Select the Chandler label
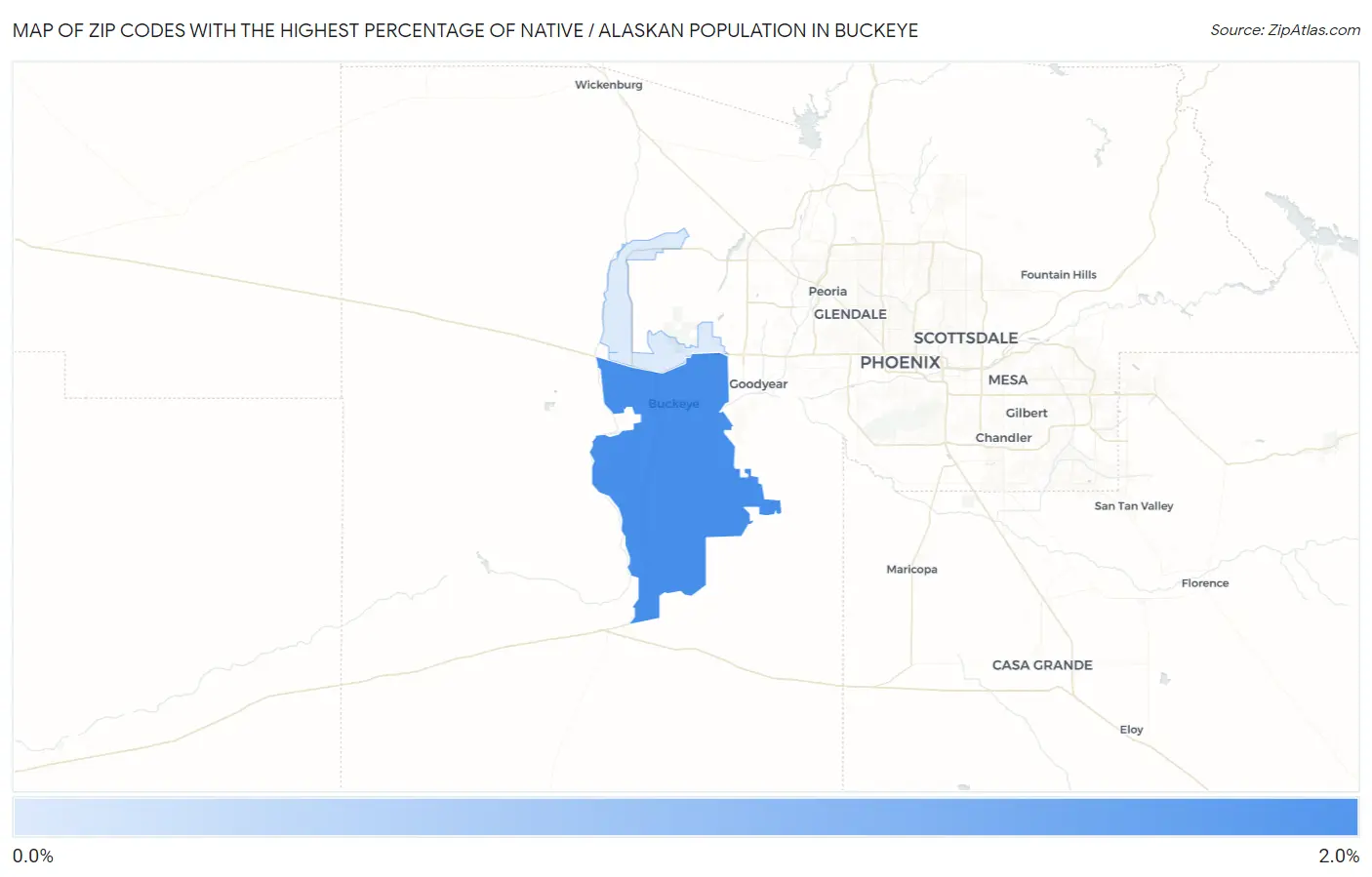The image size is (1372, 877). (x=1003, y=438)
